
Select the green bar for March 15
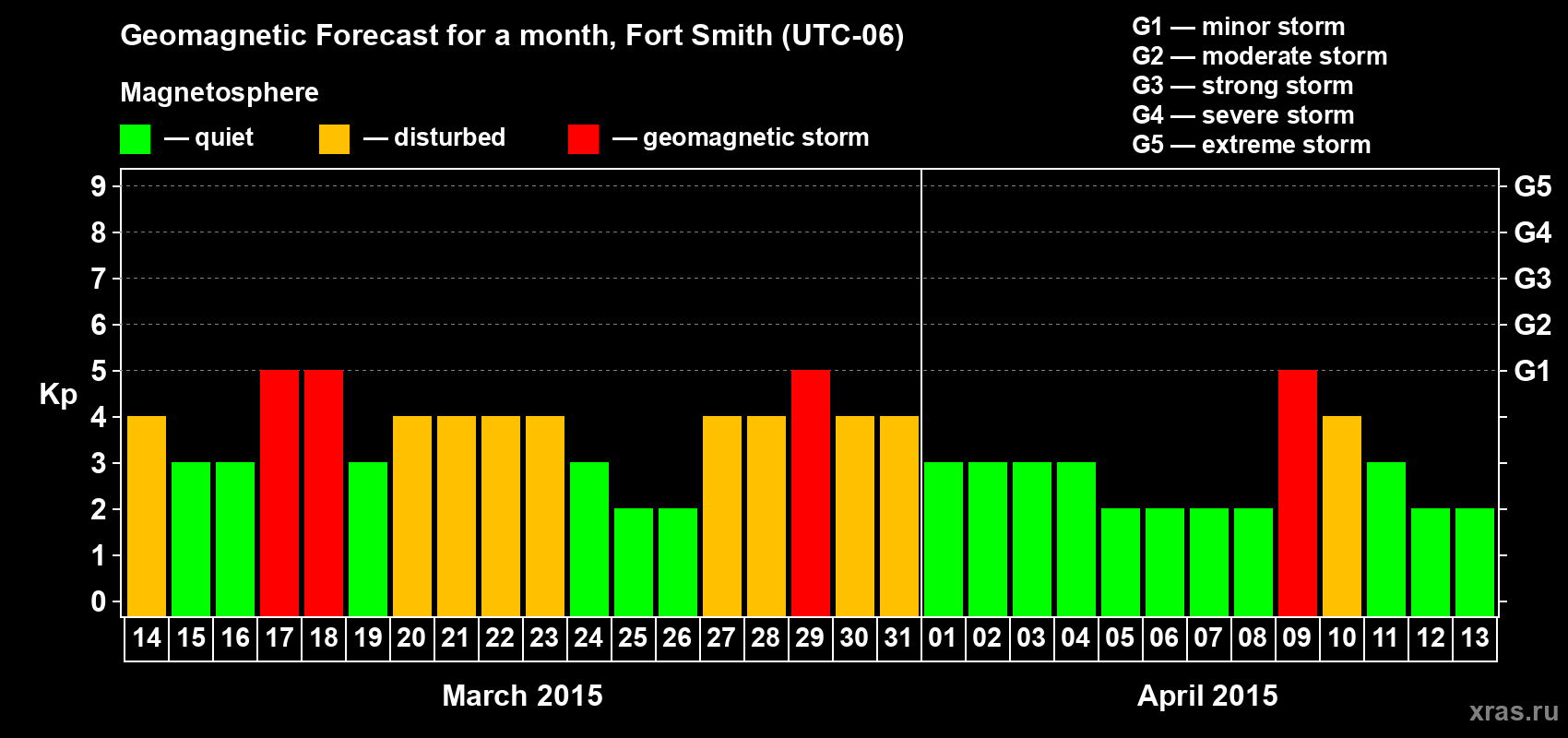coord(191,540)
